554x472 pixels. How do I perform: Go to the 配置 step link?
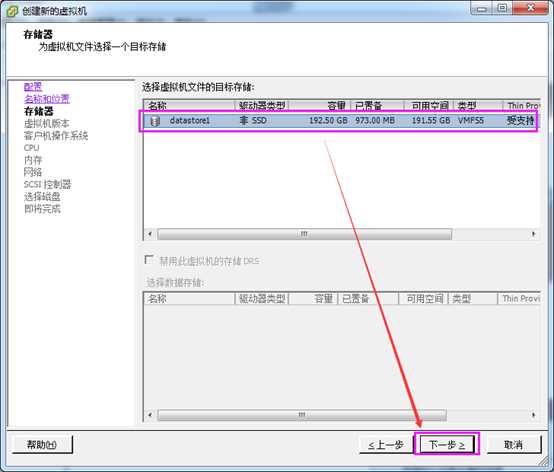point(33,87)
